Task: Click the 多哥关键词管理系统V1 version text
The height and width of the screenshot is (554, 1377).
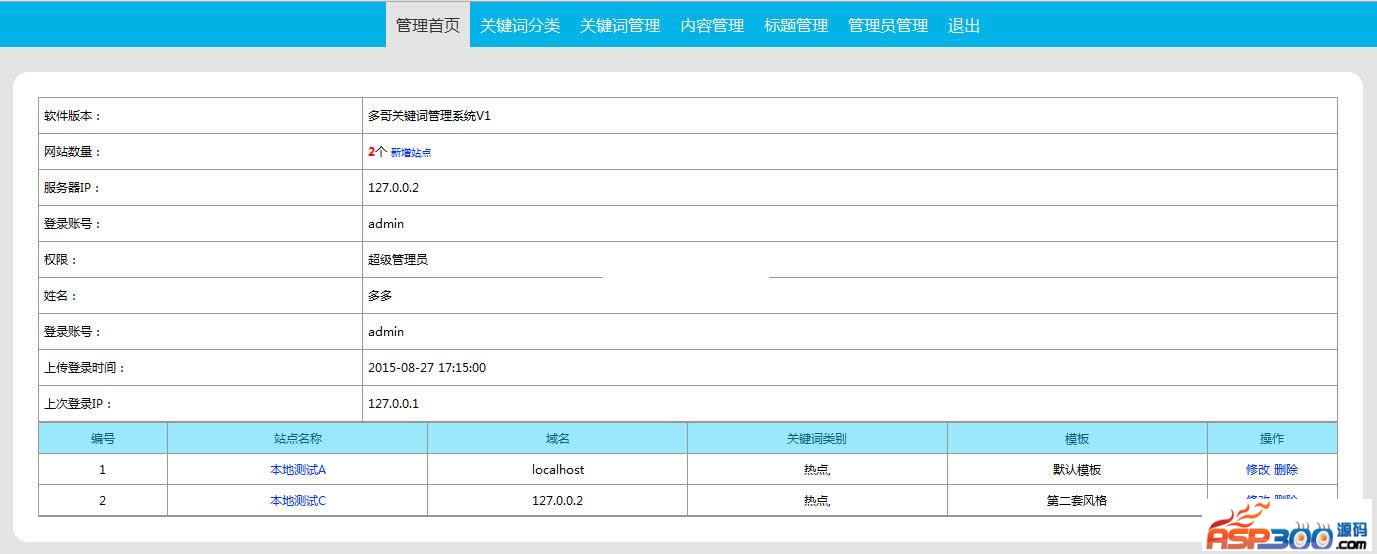Action: (429, 116)
